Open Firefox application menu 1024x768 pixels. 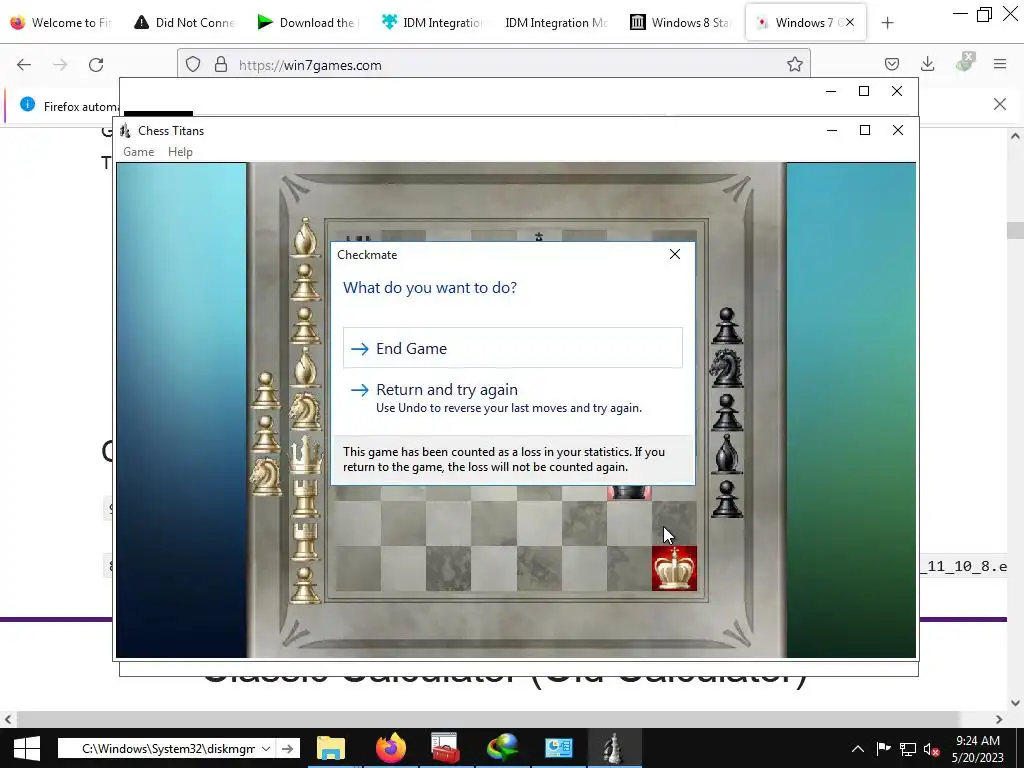pyautogui.click(x=1000, y=64)
